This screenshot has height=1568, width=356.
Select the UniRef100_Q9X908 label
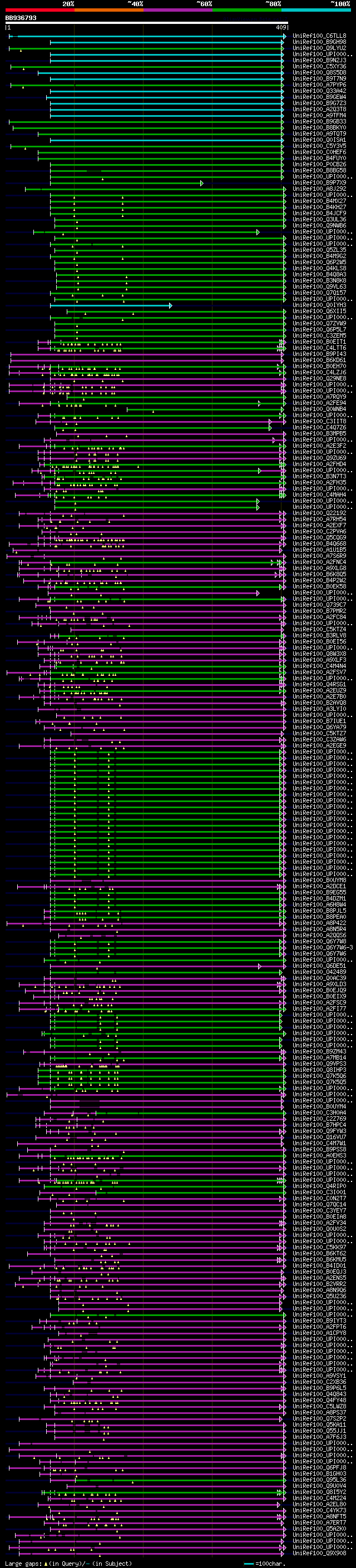[x=319, y=1554]
